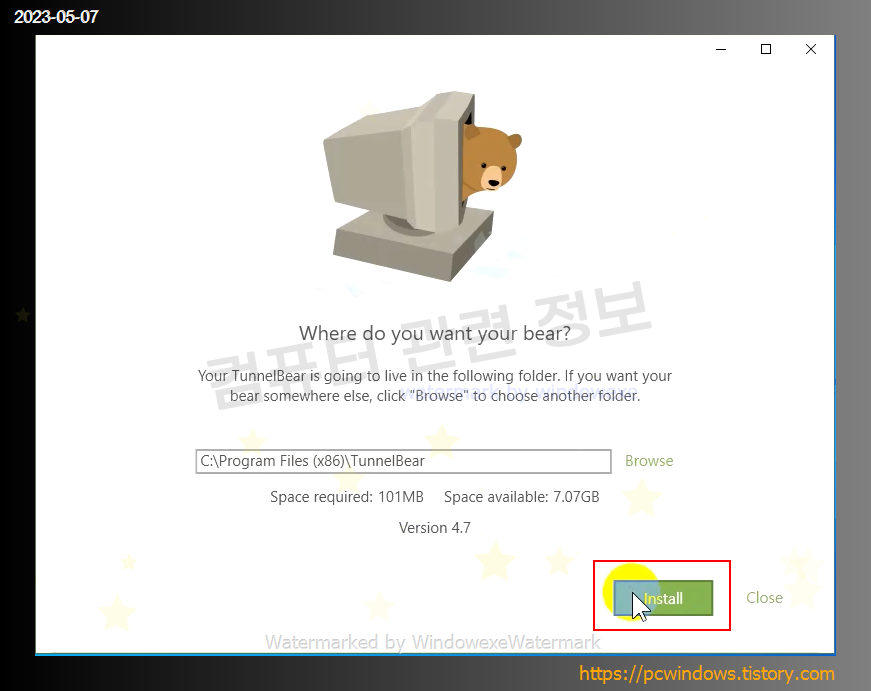Focus the install path input field
The width and height of the screenshot is (871, 691).
403,462
